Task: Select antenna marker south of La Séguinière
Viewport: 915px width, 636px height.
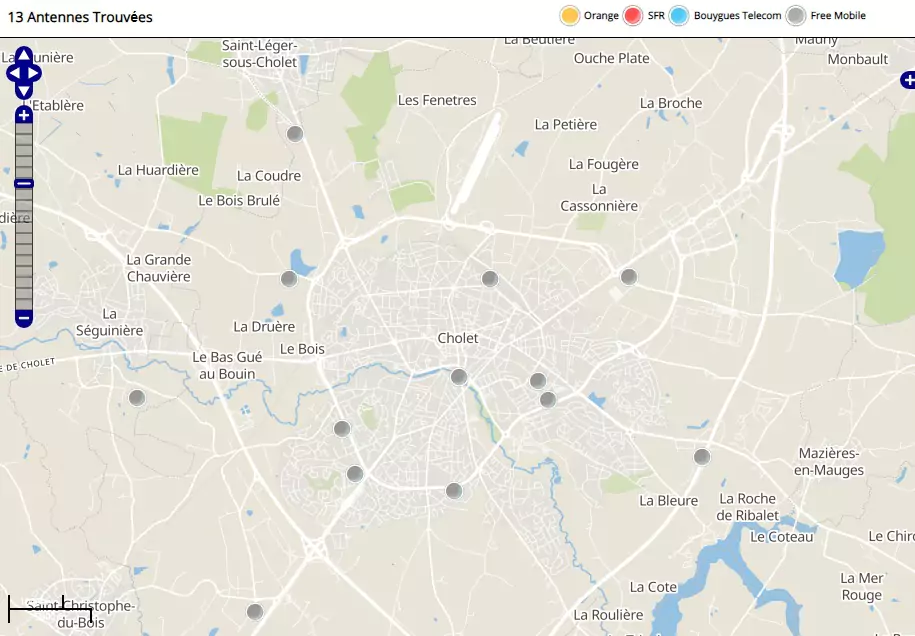Action: [137, 398]
